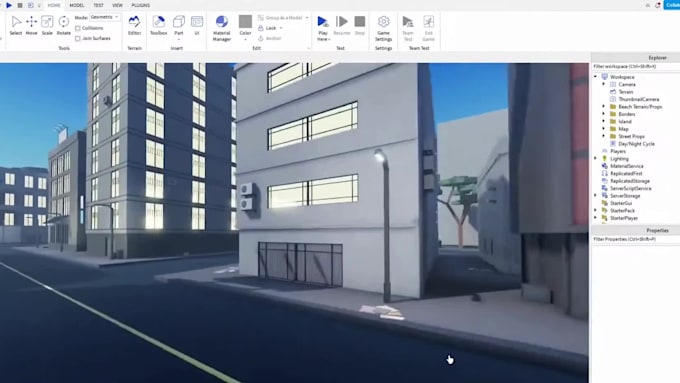
Task: Open the Color dropdown arrow
Action: 245,39
